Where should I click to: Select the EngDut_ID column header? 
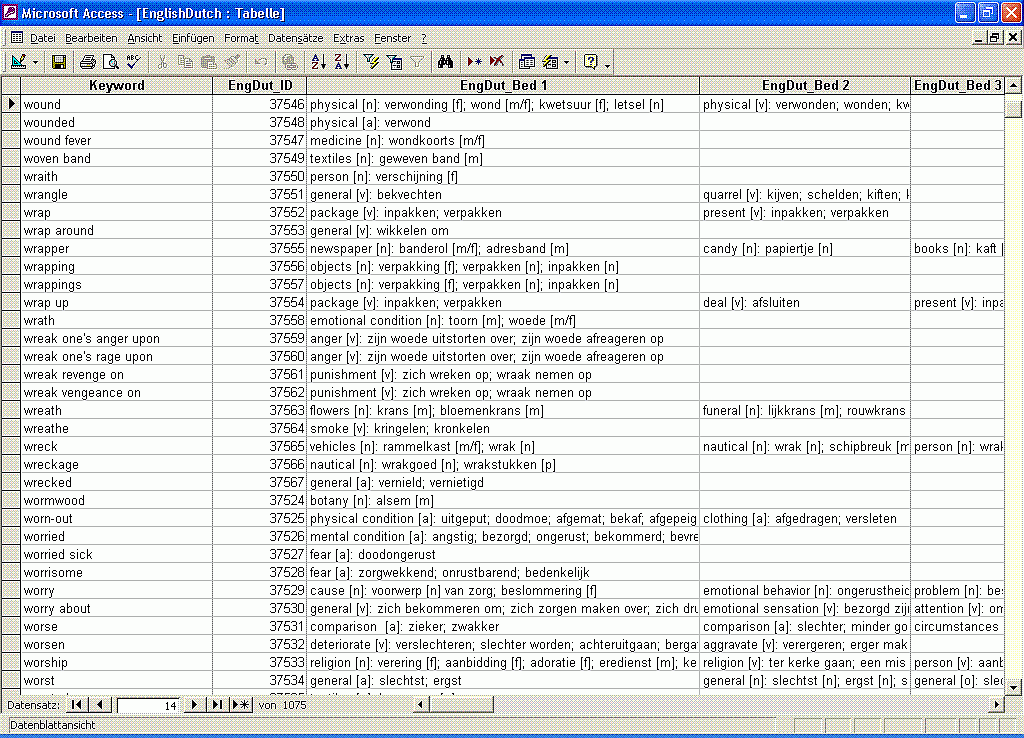point(260,86)
